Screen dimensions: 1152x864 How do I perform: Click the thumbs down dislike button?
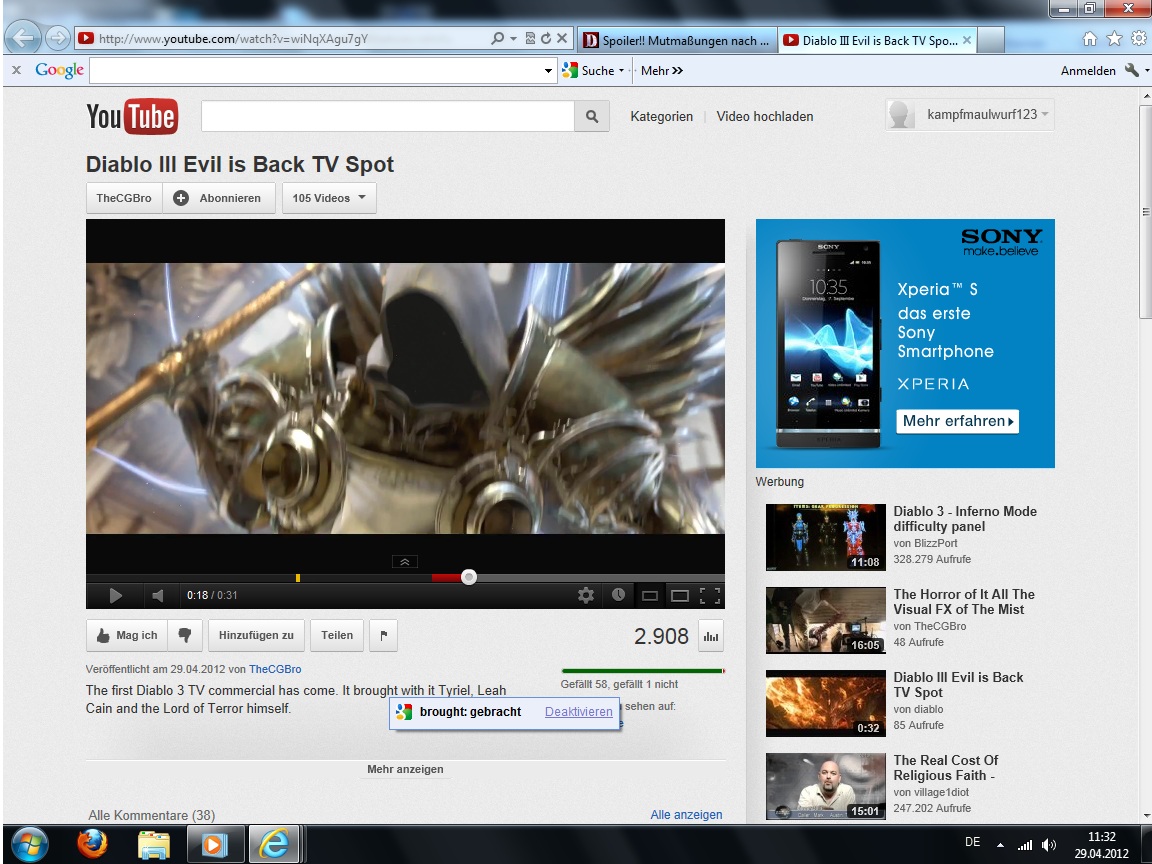tap(185, 636)
